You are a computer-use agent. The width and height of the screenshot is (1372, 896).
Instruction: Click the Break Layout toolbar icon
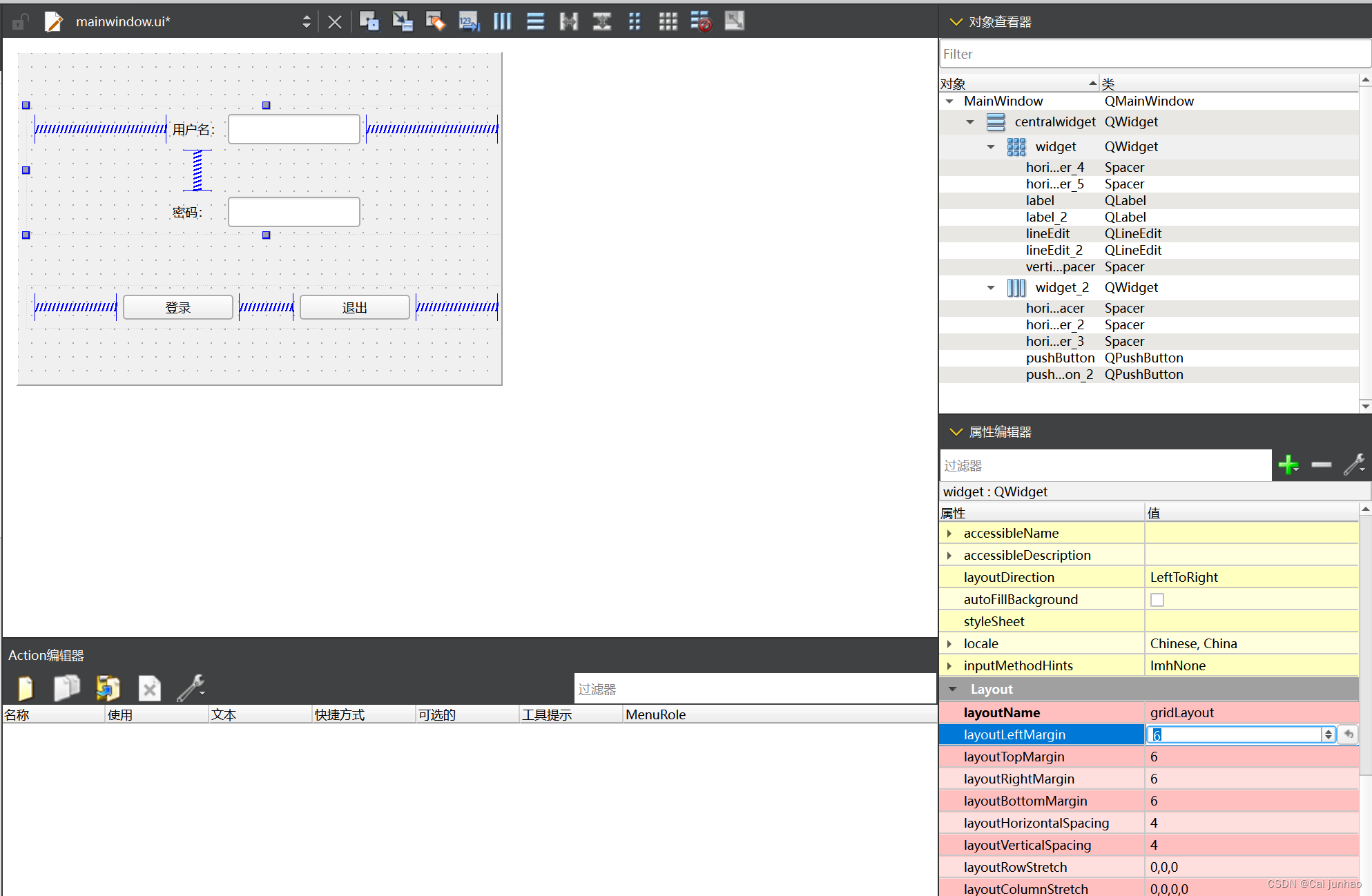(x=701, y=21)
